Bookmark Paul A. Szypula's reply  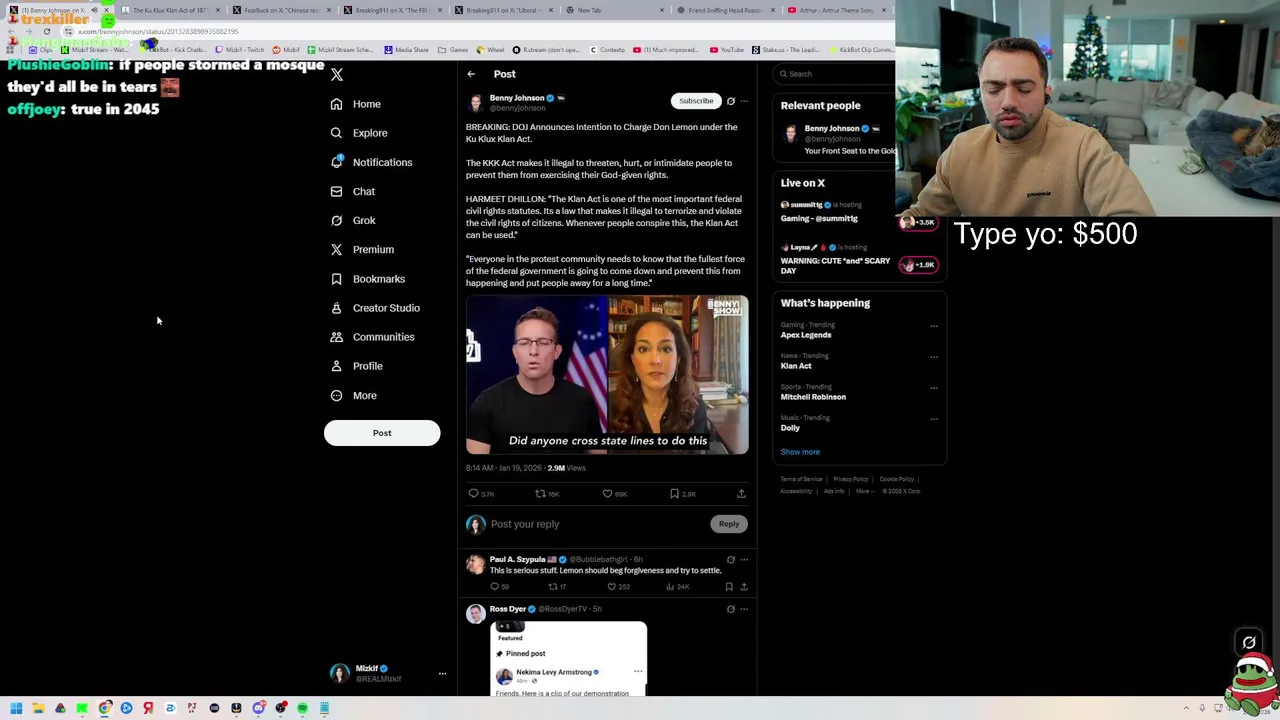(729, 587)
